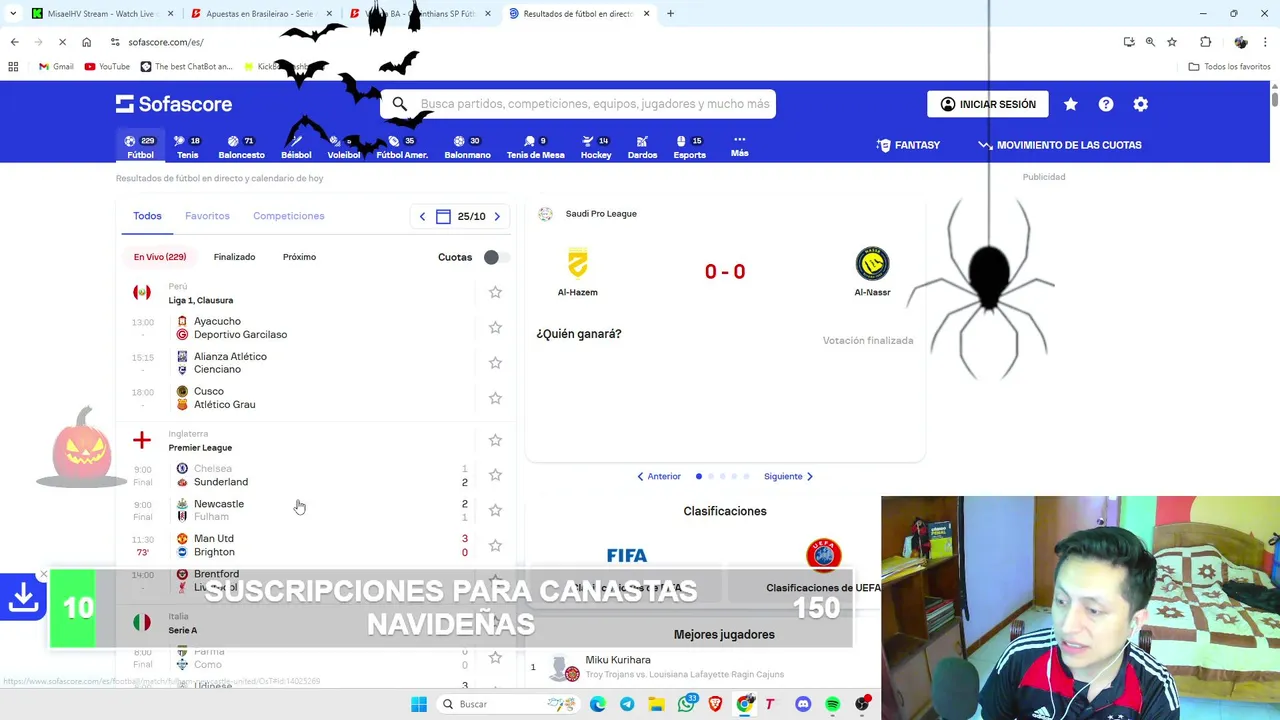1280x720 pixels.
Task: Click the Iniciar Sesión button
Action: (x=988, y=104)
